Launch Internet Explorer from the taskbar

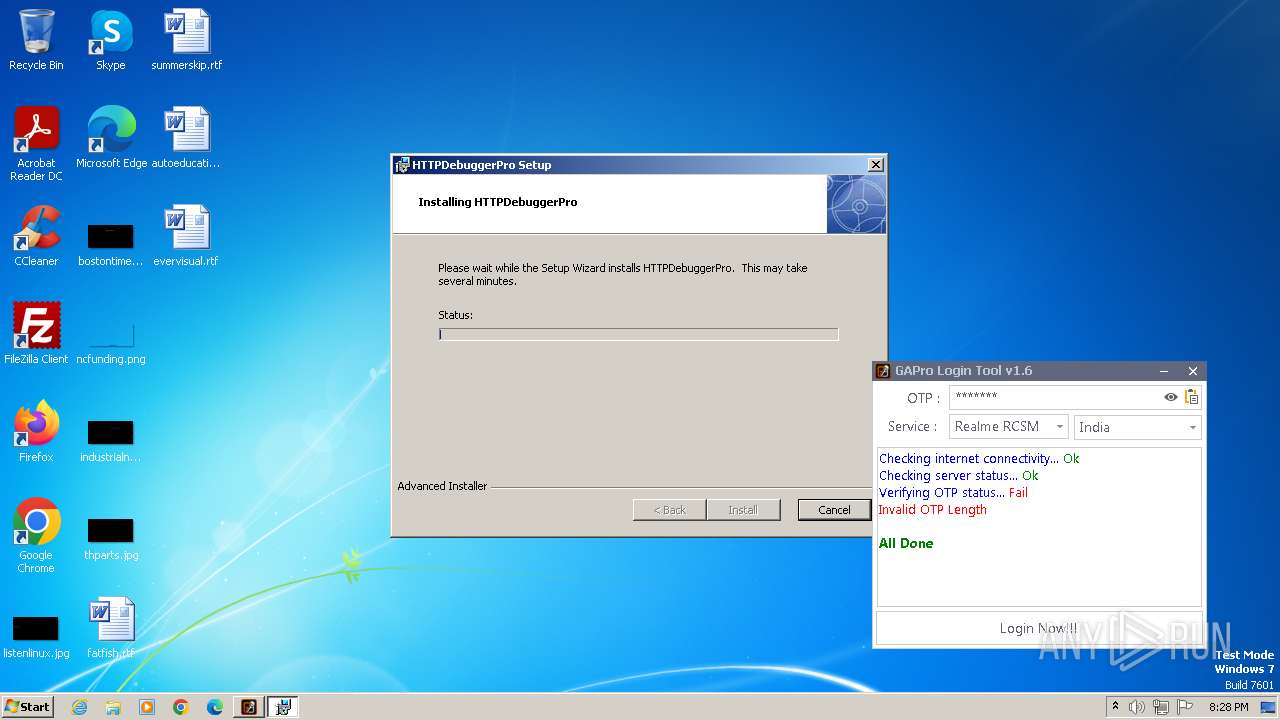pos(79,707)
